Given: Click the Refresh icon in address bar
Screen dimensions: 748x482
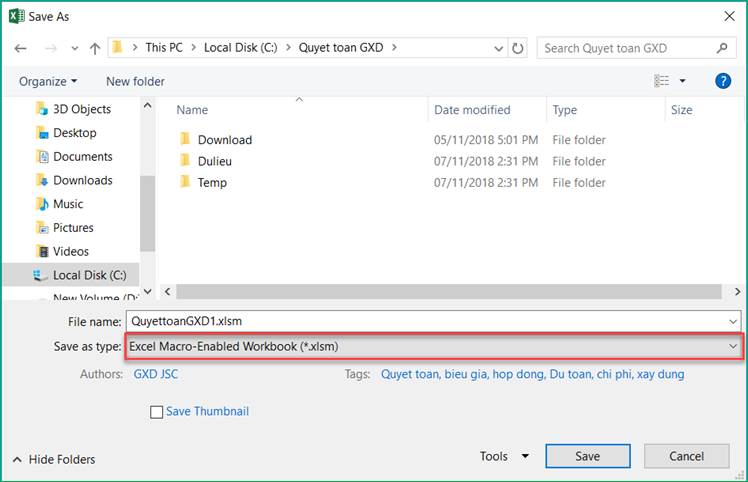Looking at the screenshot, I should pyautogui.click(x=517, y=47).
